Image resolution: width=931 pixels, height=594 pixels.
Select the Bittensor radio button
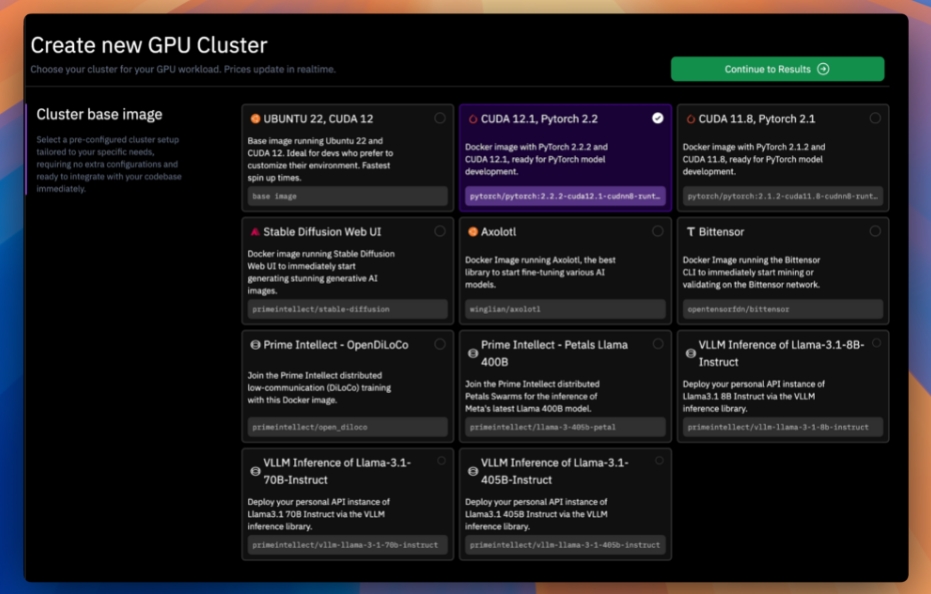(875, 230)
